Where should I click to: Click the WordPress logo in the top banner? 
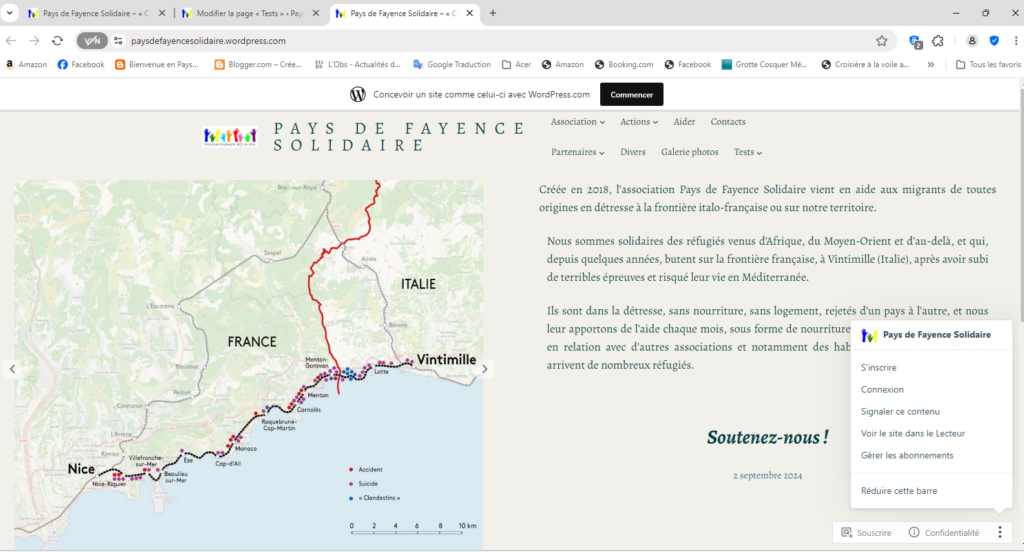358,95
